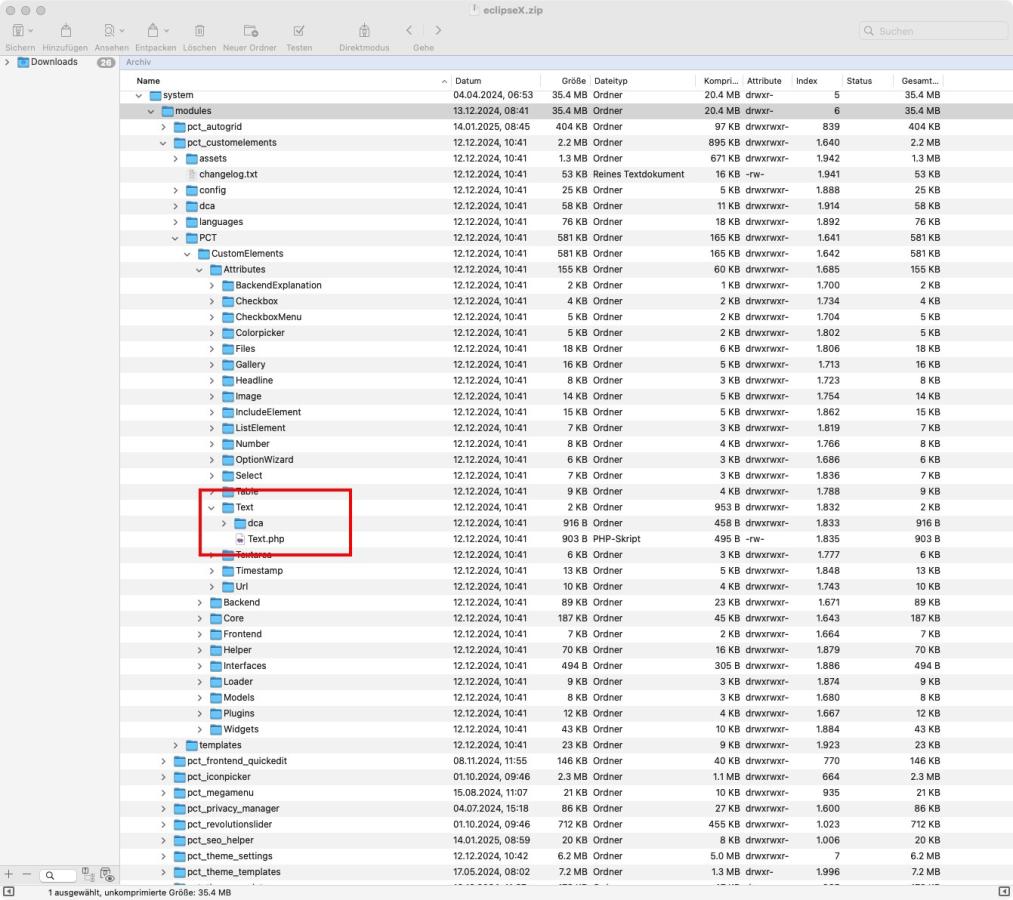Open the Sichern dropdown in toolbar

[x=18, y=31]
